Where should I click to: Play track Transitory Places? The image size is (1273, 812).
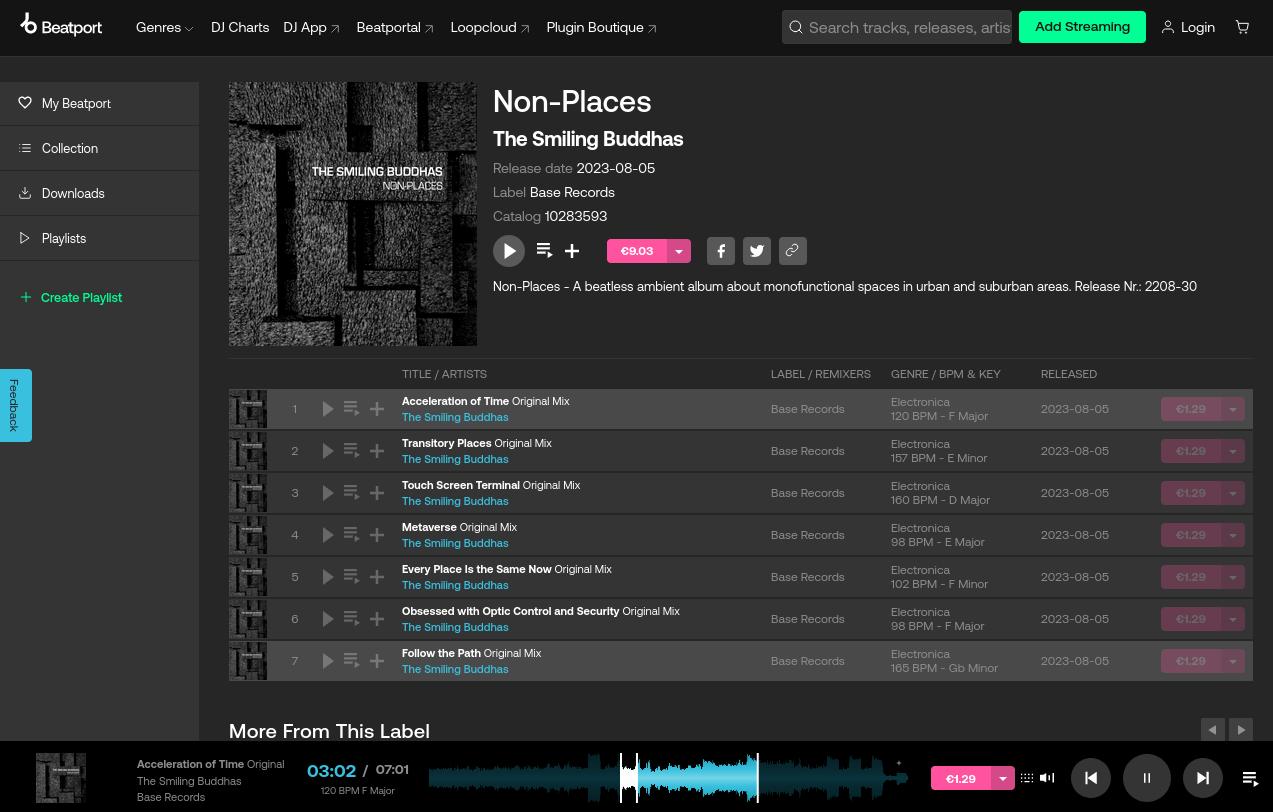(x=328, y=451)
